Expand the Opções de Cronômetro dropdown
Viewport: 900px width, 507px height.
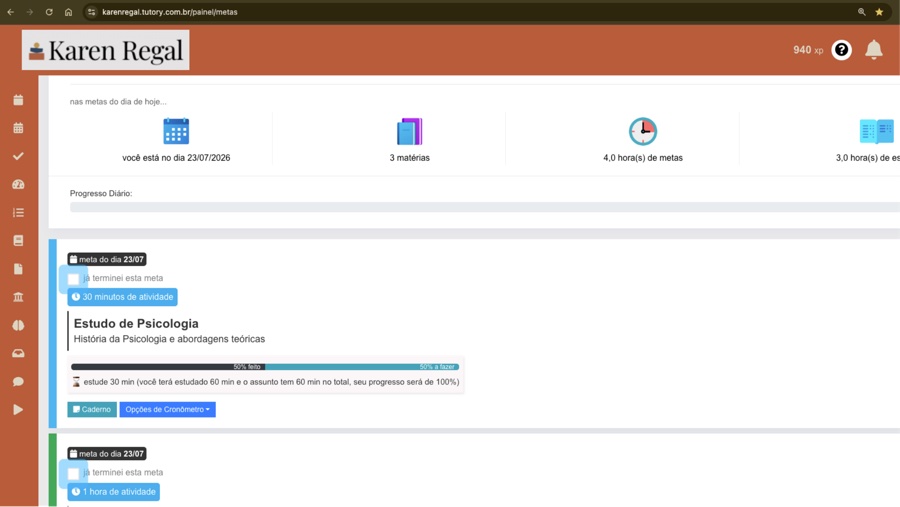168,409
